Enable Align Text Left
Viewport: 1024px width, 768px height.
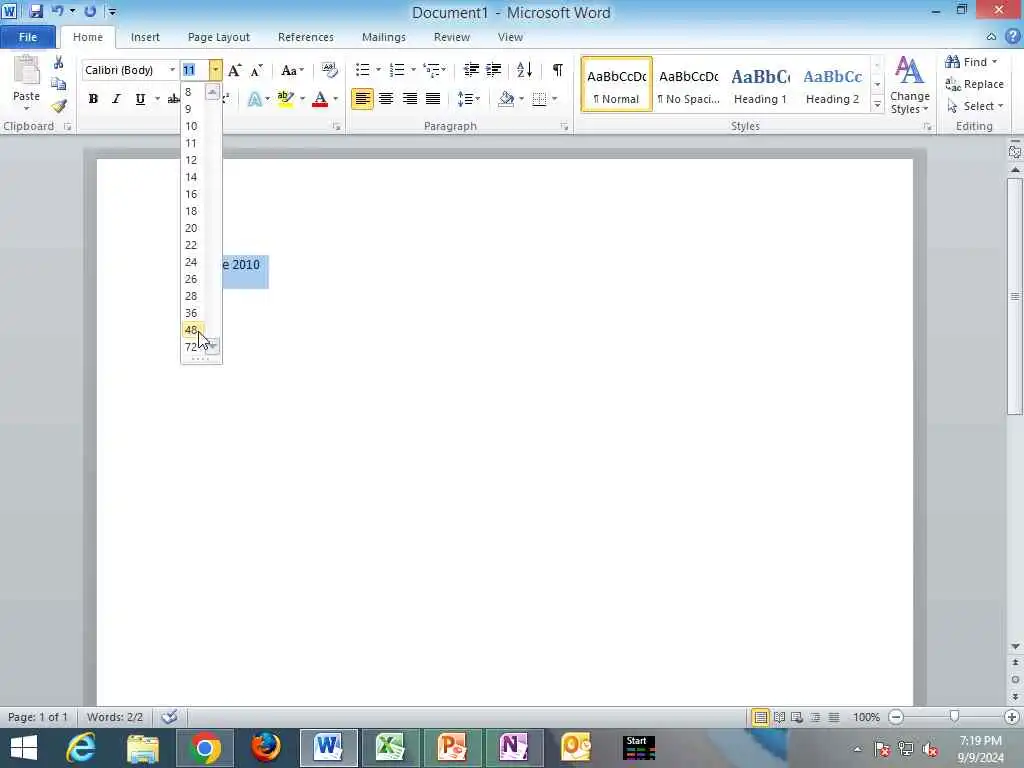[362, 99]
